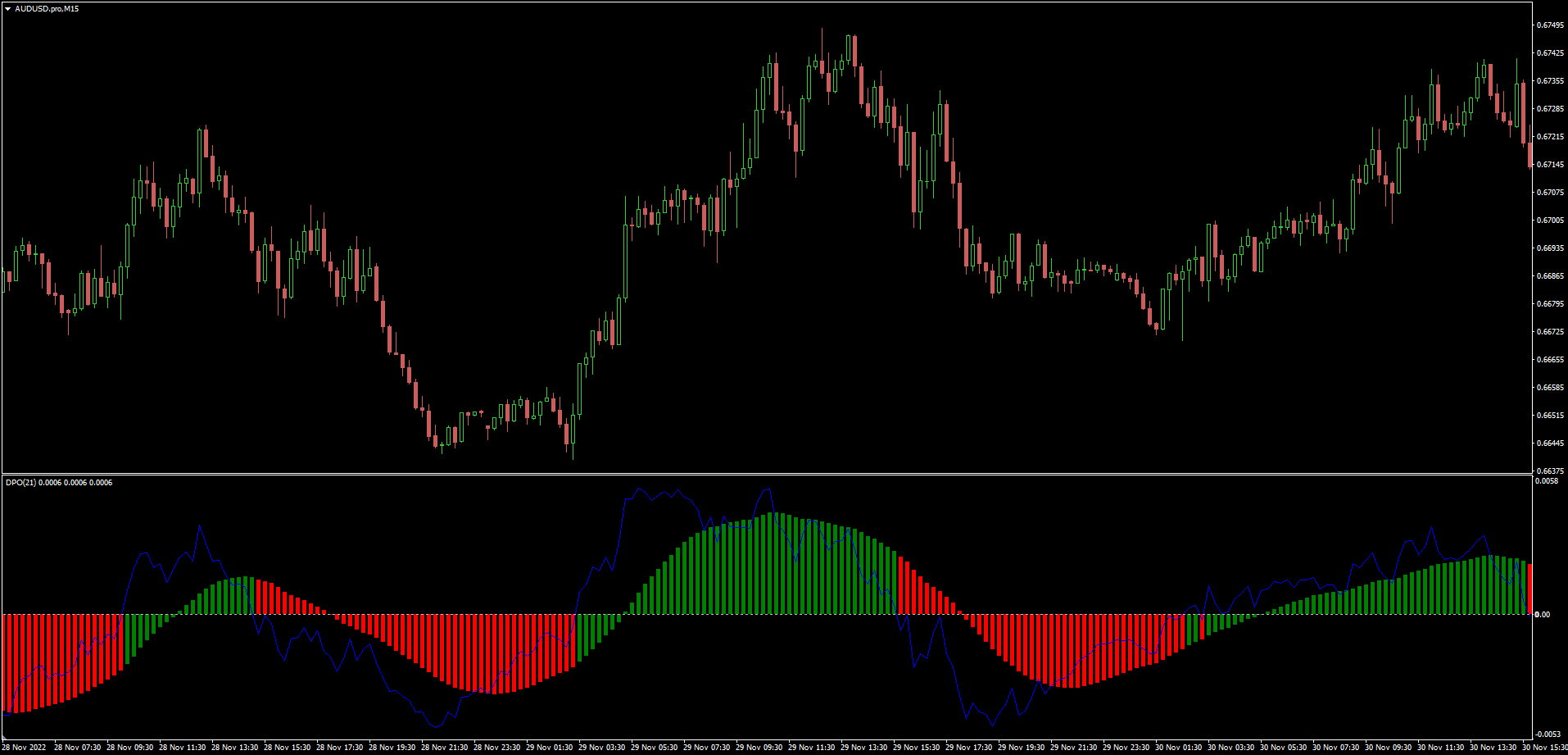Open the AUDUSD.pro,M15 chart dropdown arrow
The image size is (1568, 755).
tap(7, 7)
